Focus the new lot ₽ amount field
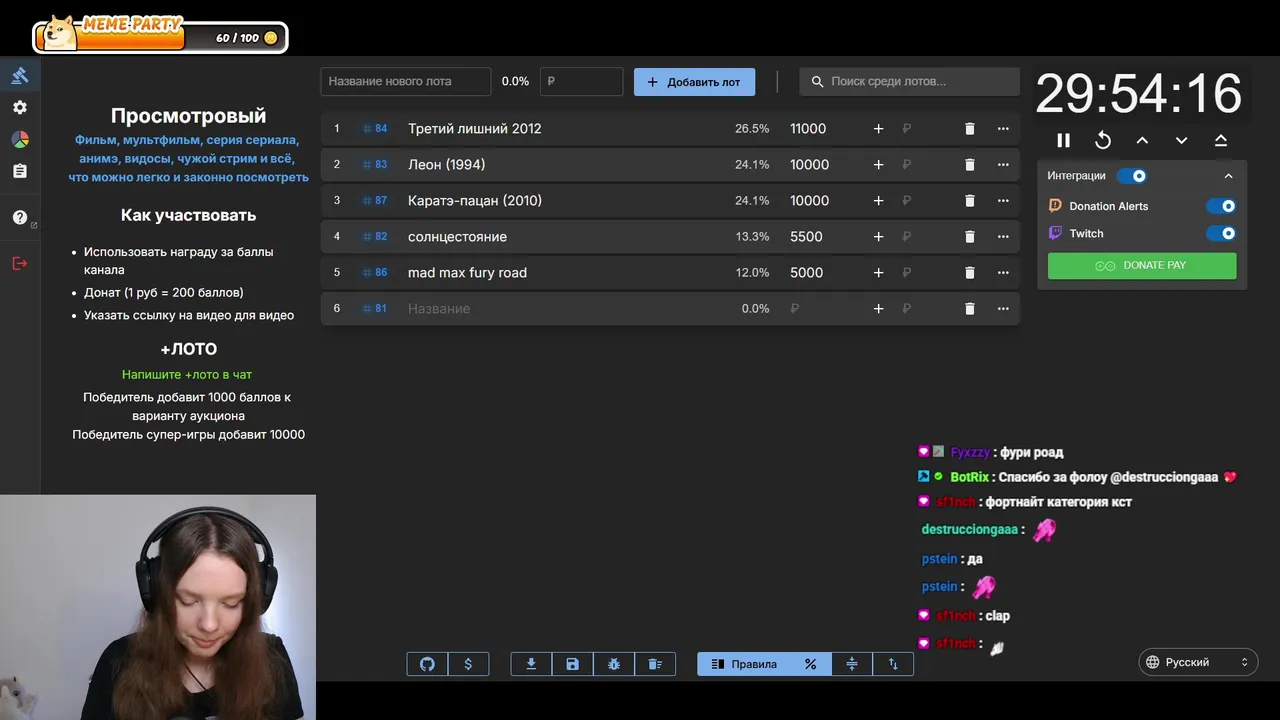This screenshot has width=1280, height=720. click(581, 82)
